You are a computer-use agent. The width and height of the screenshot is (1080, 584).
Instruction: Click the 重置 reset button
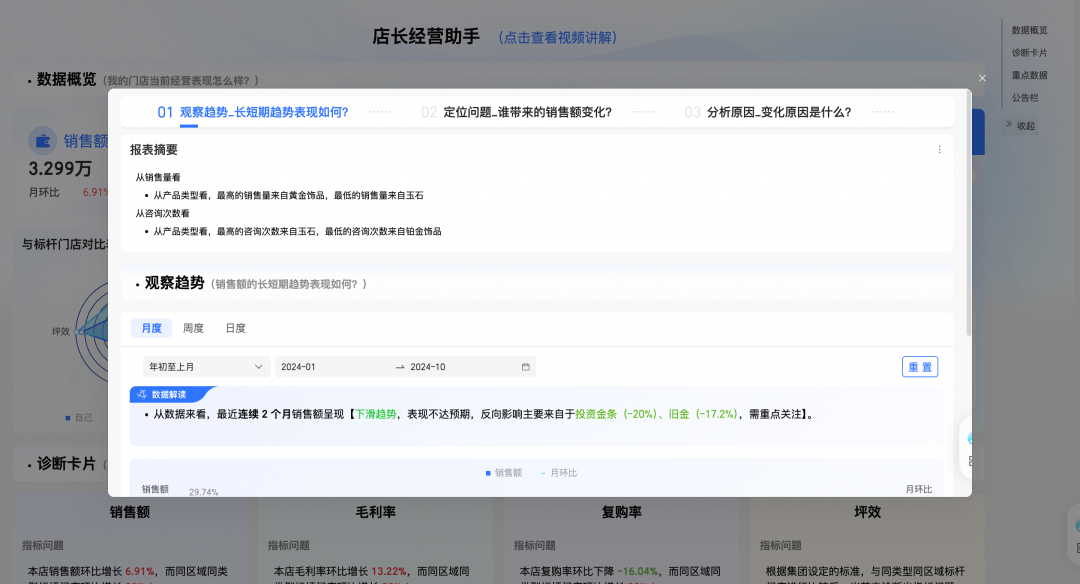tap(920, 367)
